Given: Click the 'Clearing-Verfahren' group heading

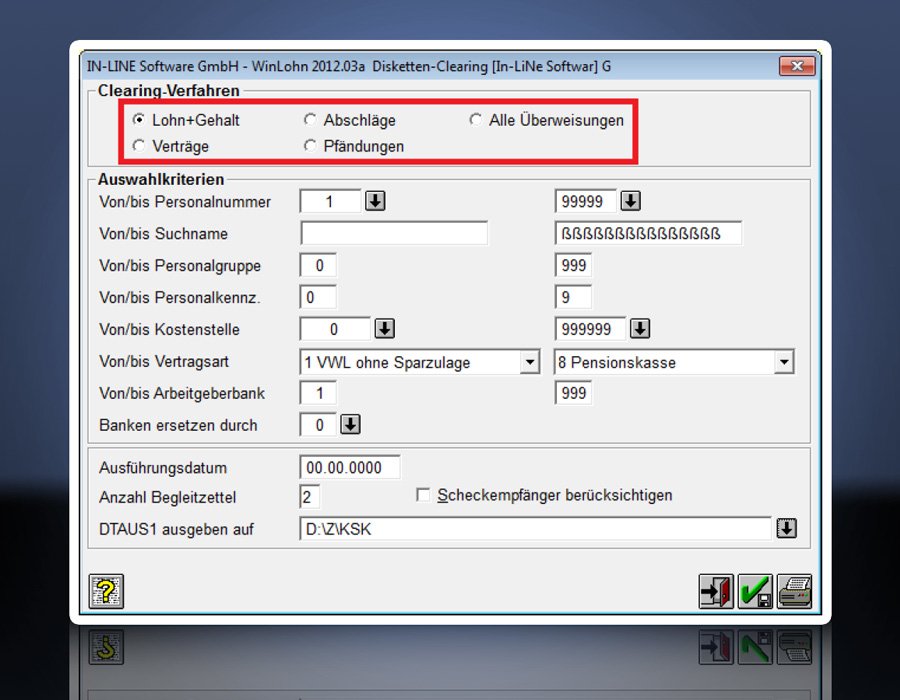Looking at the screenshot, I should click(168, 91).
